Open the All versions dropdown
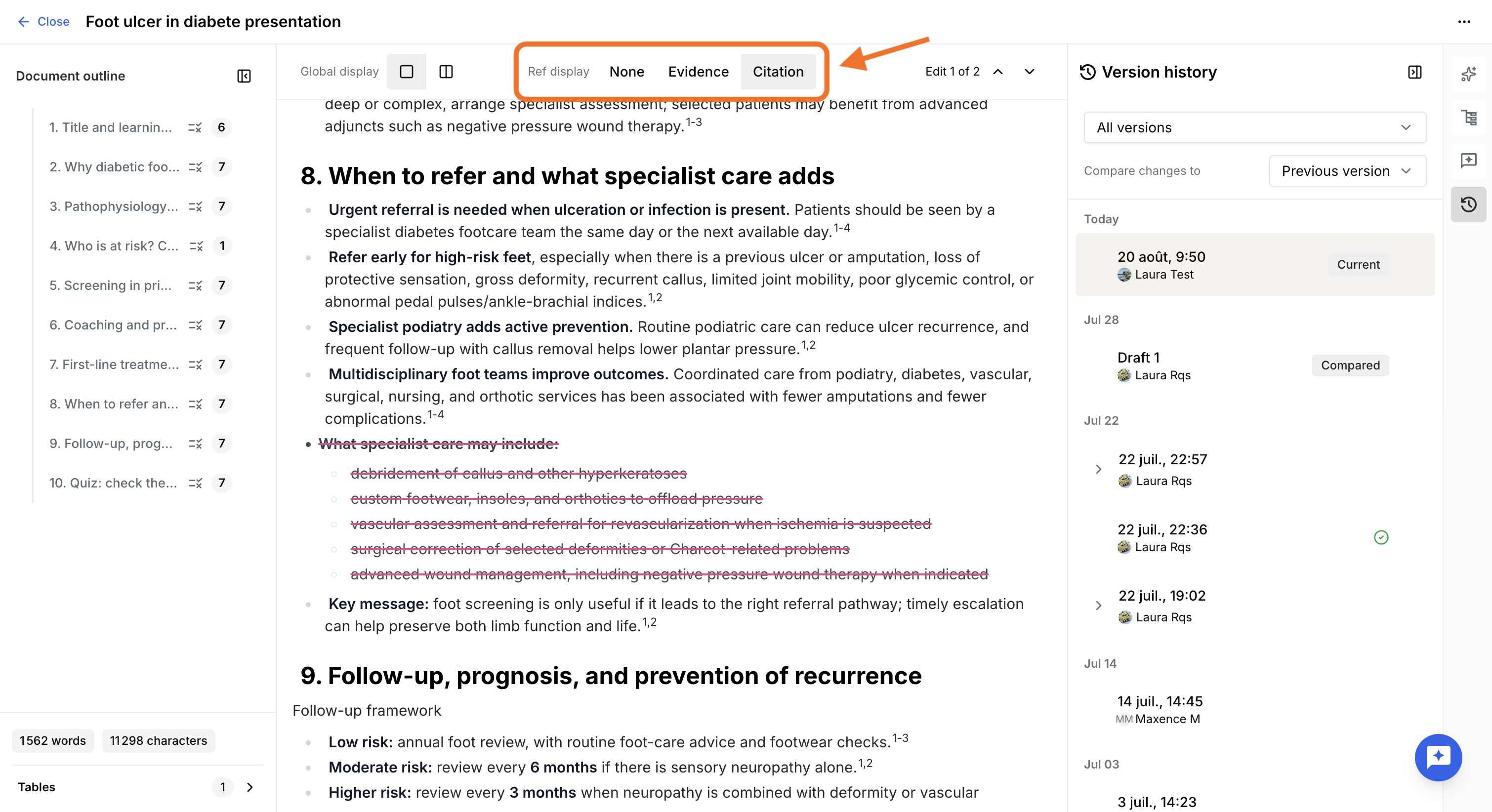This screenshot has height=812, width=1492. (x=1254, y=127)
